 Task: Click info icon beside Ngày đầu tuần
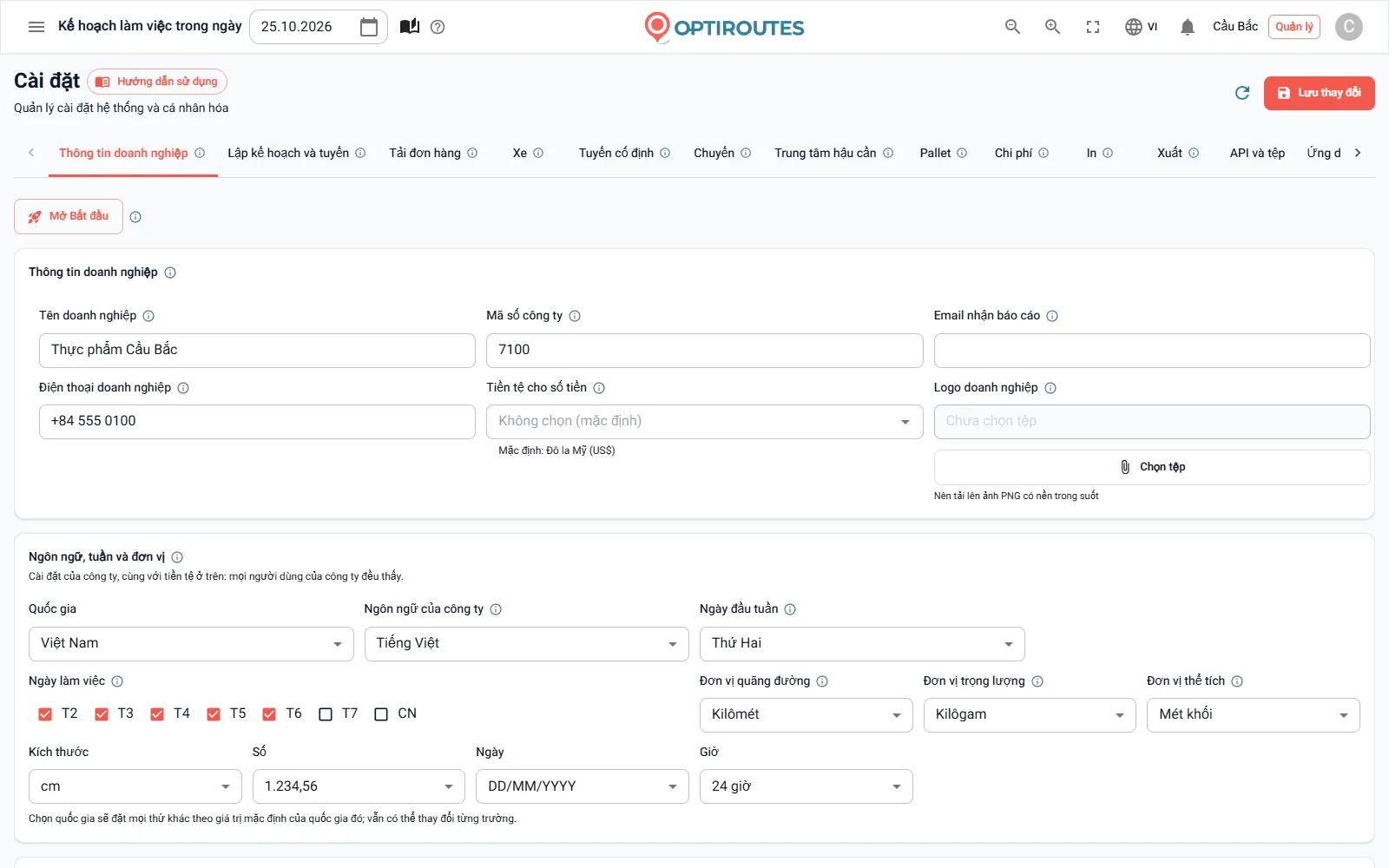point(790,609)
